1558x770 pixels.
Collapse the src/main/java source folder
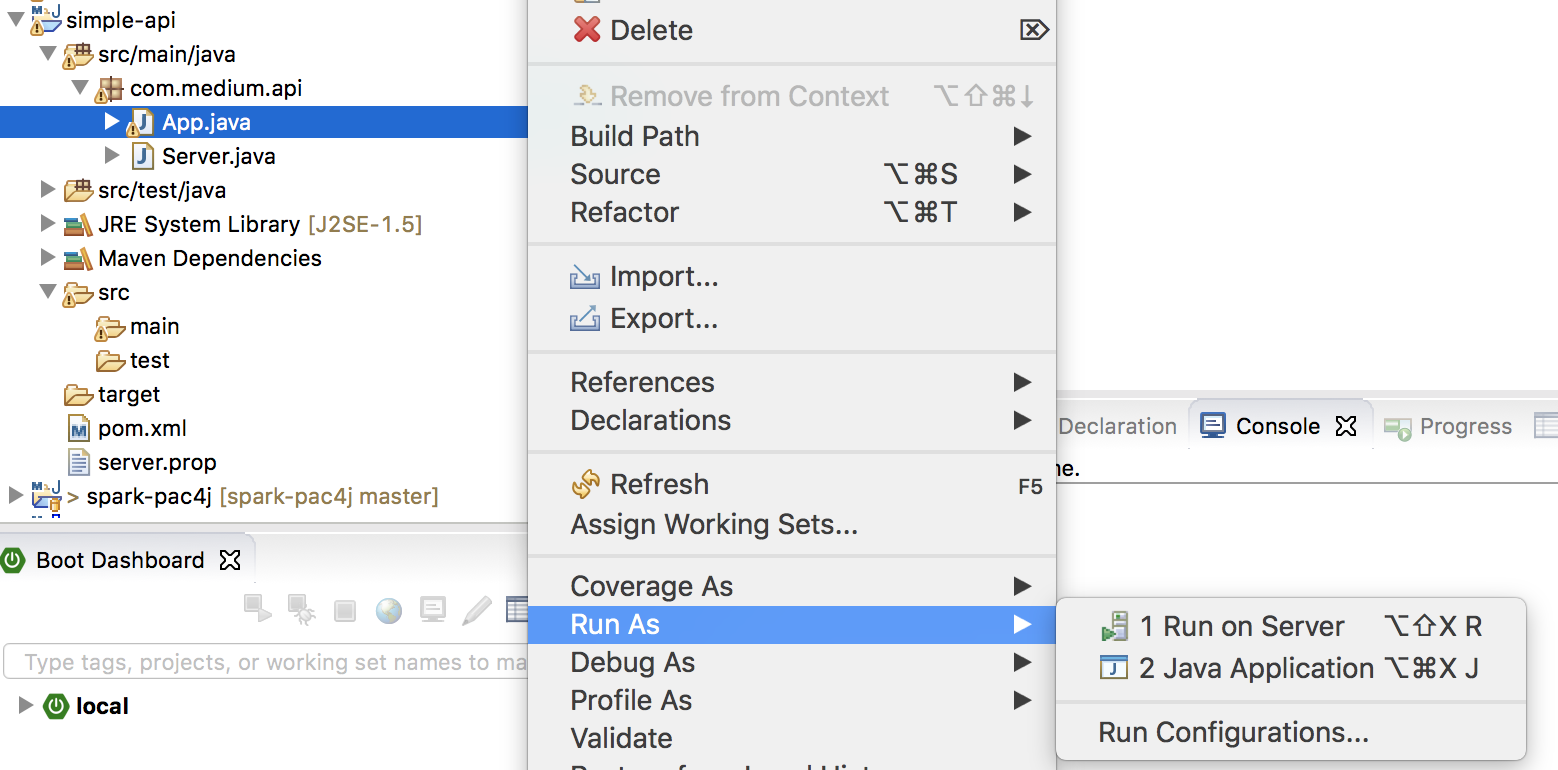tap(47, 54)
